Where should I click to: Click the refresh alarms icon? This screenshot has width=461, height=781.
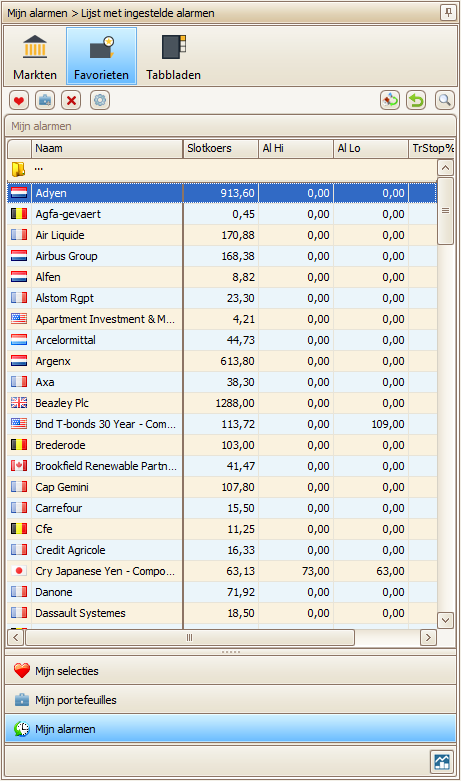pos(390,101)
